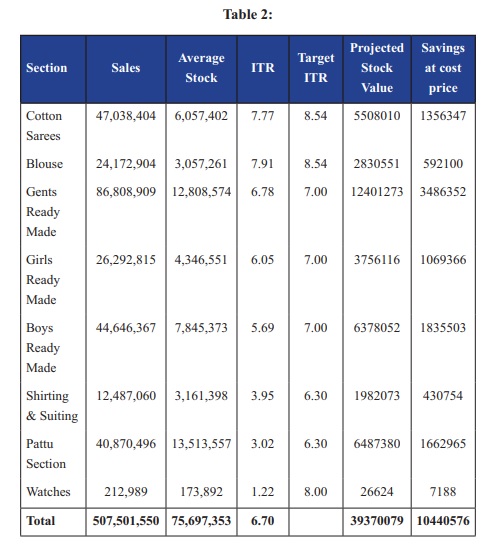This screenshot has height=547, width=502.
Task: Click the Total ITR value 6.70
Action: (262, 521)
